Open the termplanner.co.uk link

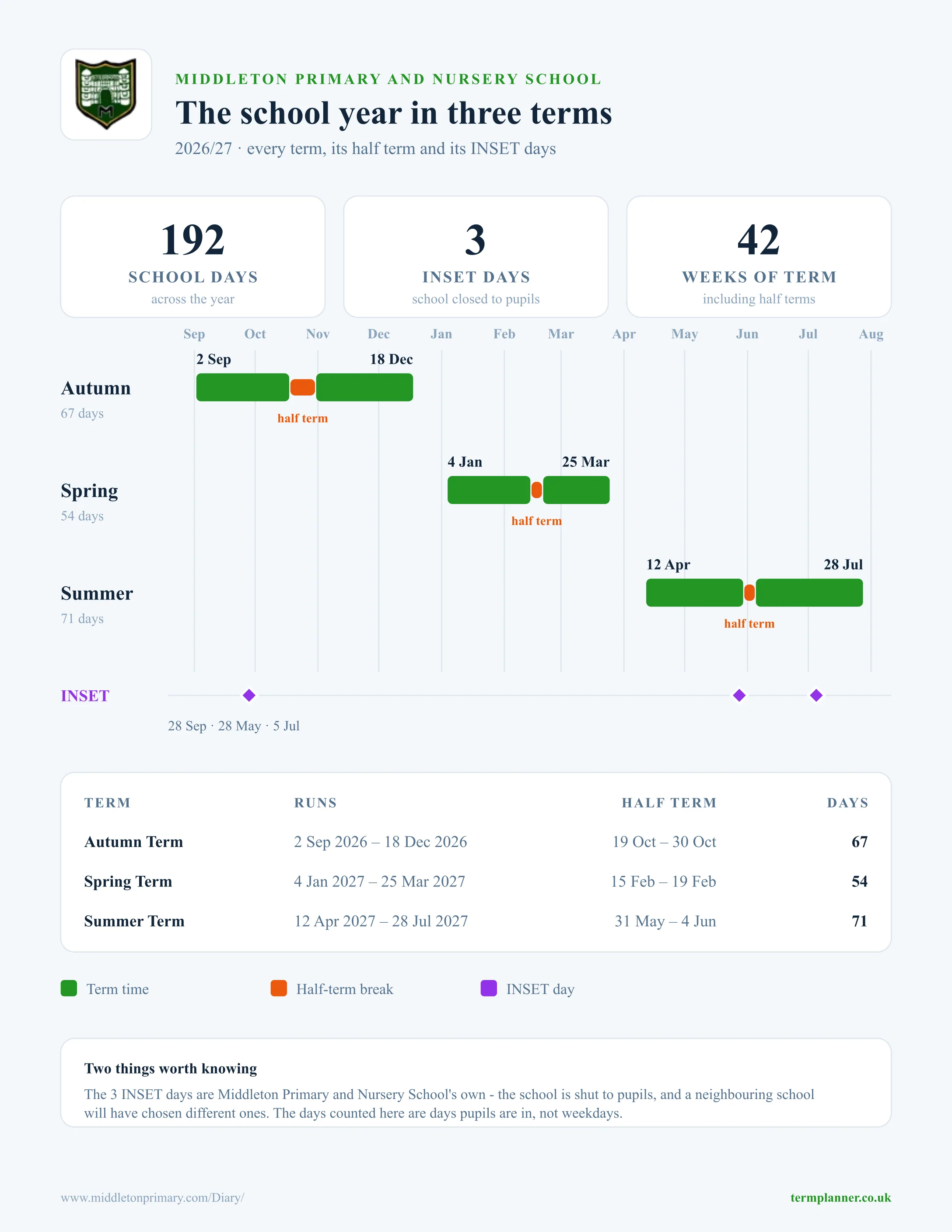point(840,1197)
